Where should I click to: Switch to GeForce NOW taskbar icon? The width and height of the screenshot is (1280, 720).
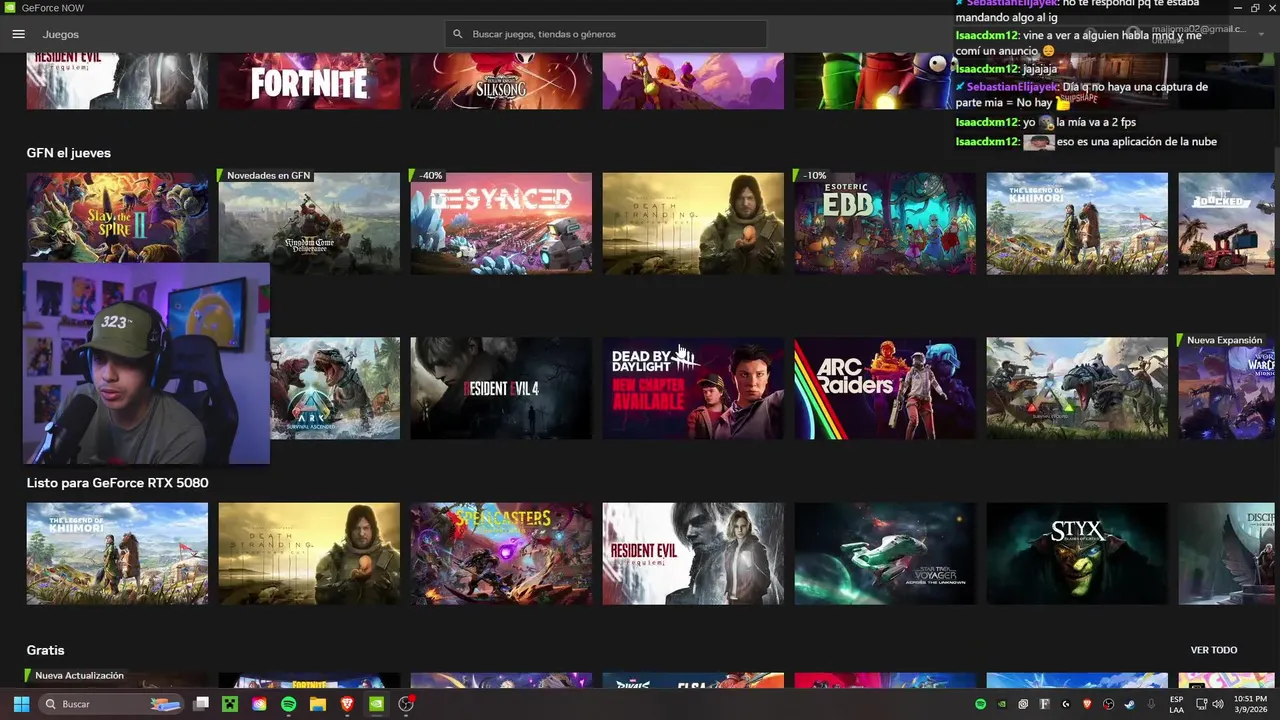point(376,704)
